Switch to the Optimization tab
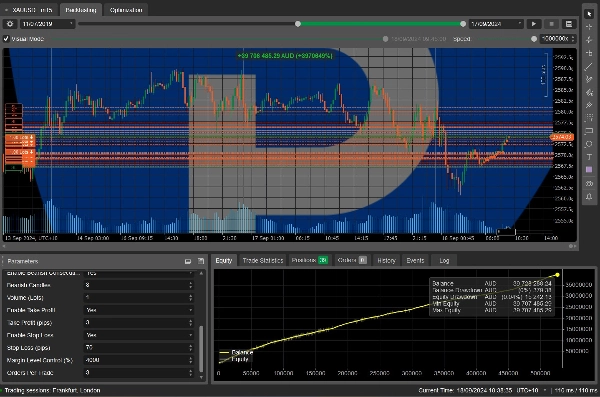Screen dimensions: 600x397 [x=126, y=10]
